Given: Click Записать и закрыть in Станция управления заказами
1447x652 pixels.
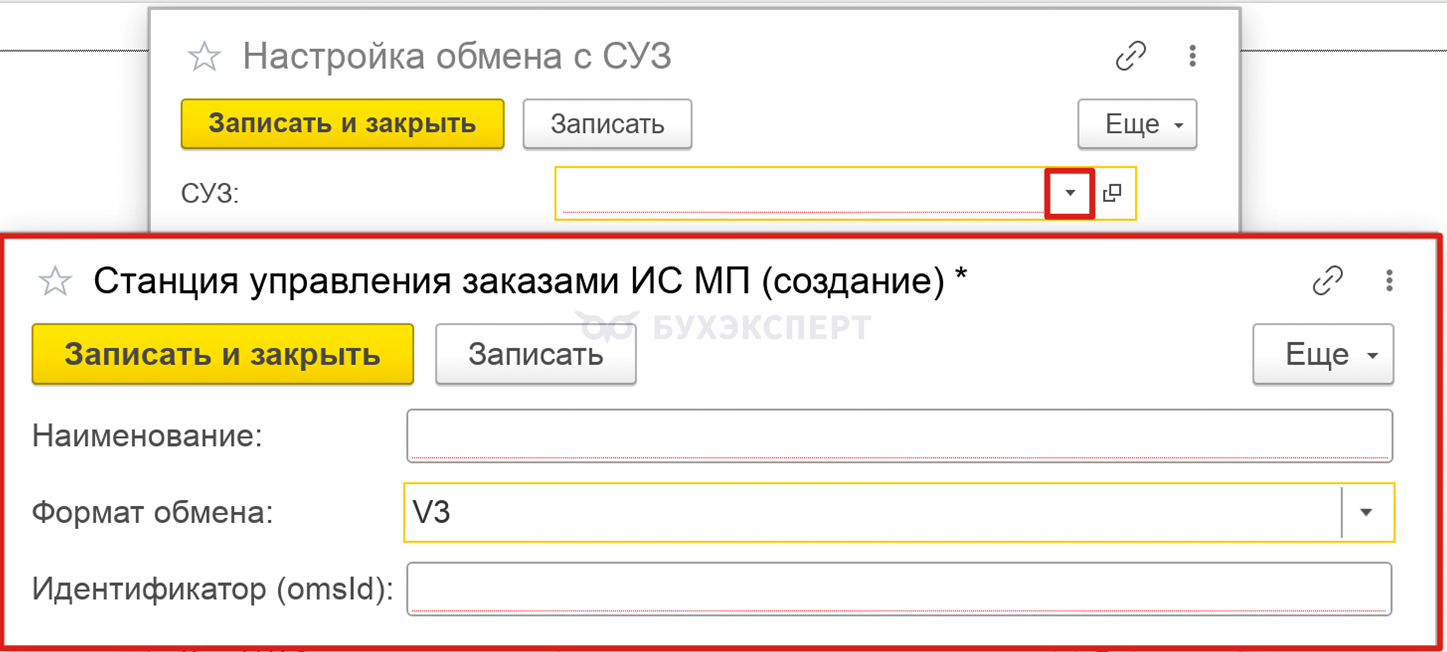Looking at the screenshot, I should tap(222, 354).
